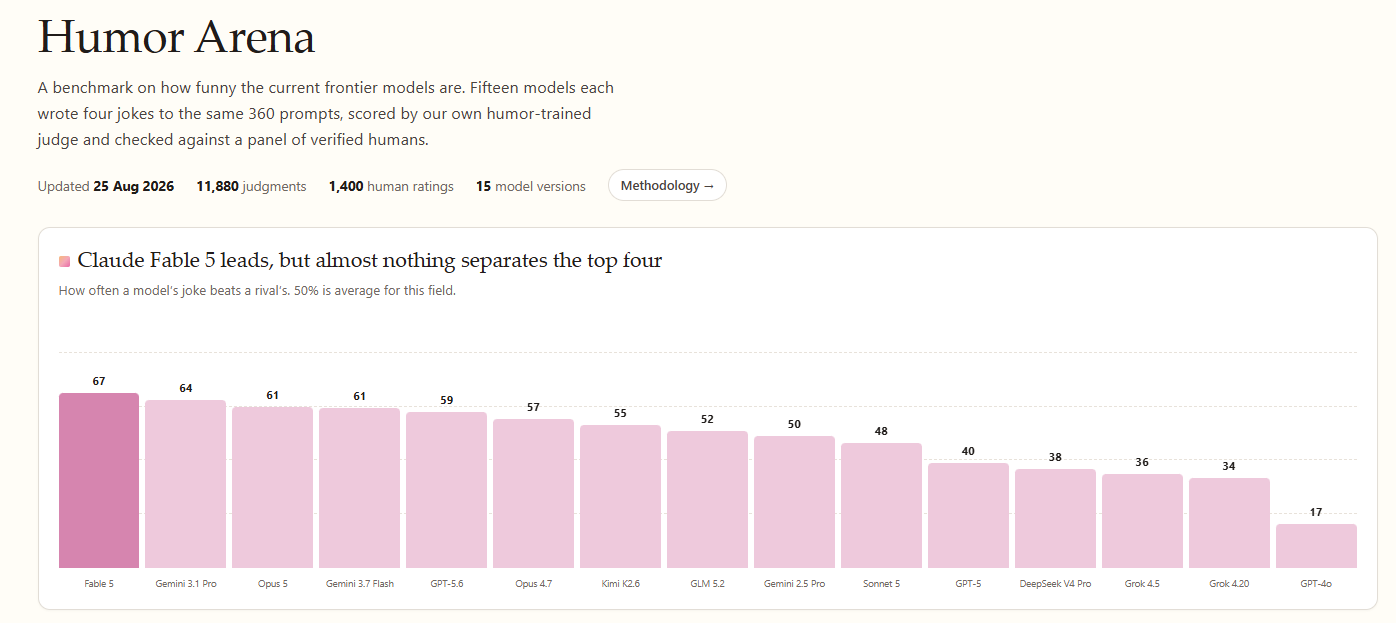Click the 'Grok 4.5' axis label
The width and height of the screenshot is (1396, 623).
click(x=1143, y=584)
